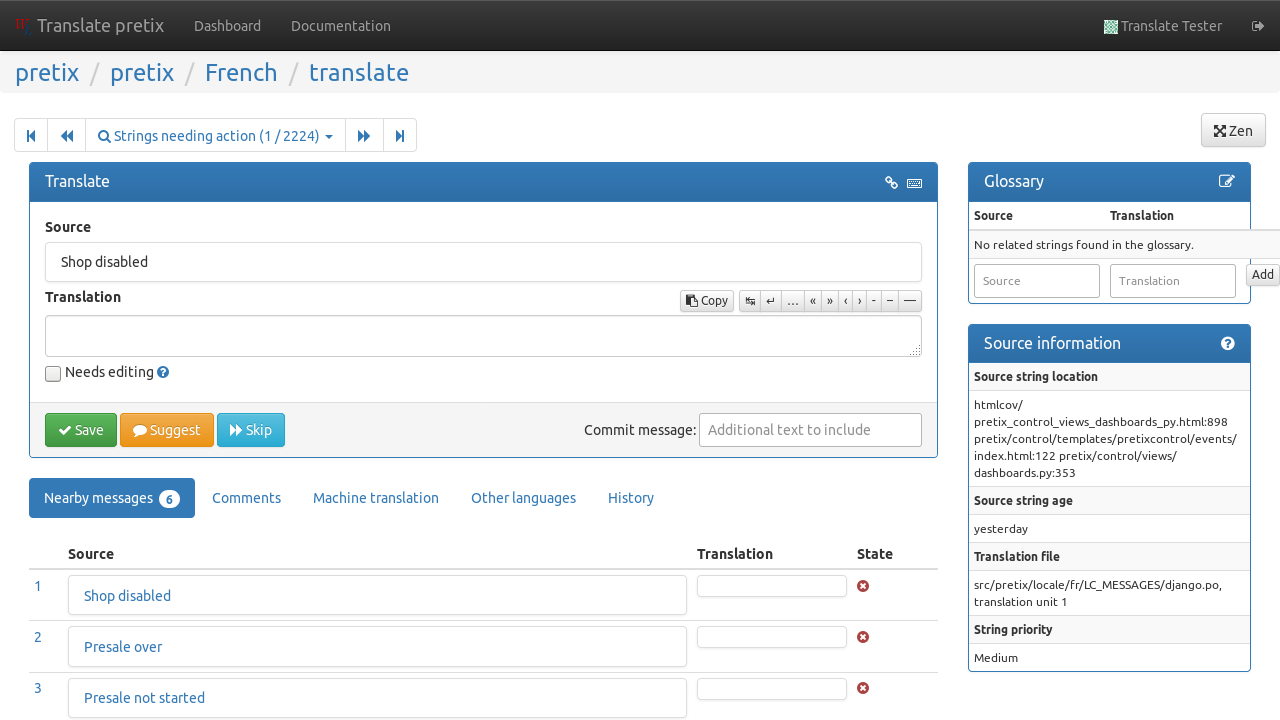Switch to the Machine translation tab
1280x720 pixels.
coord(376,498)
